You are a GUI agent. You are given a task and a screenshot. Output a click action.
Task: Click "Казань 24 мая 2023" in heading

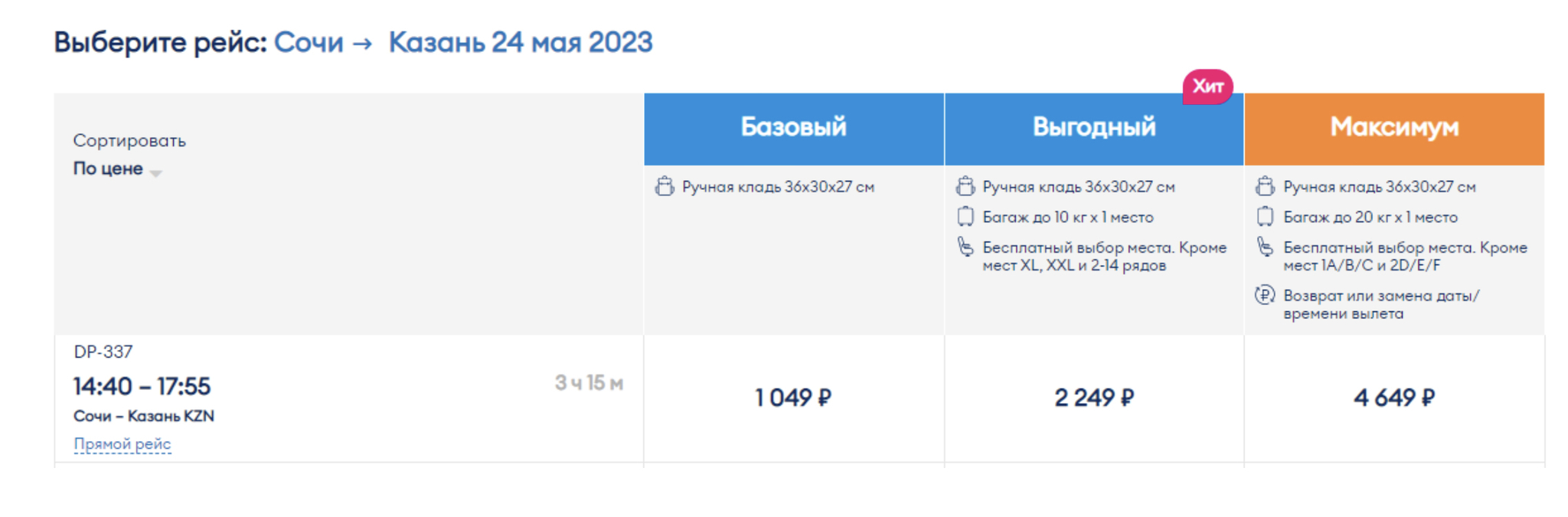point(520,42)
